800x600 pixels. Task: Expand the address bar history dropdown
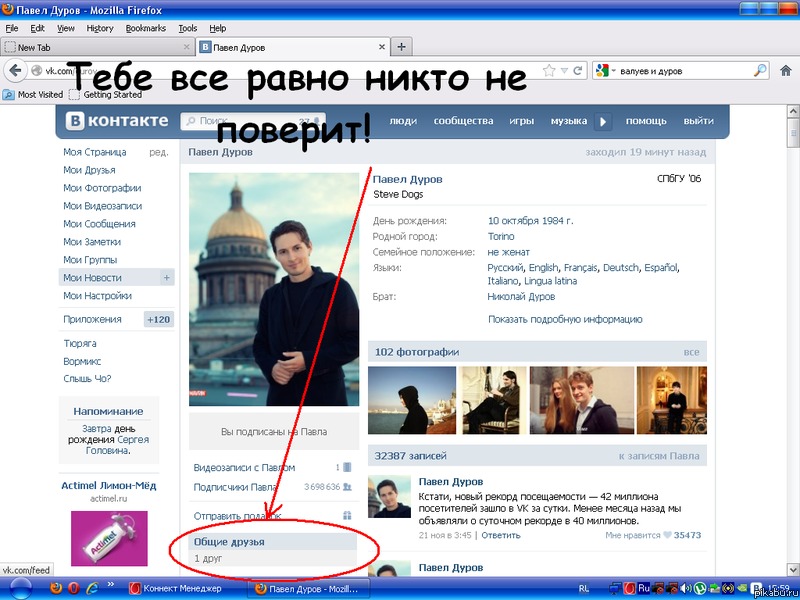(566, 71)
